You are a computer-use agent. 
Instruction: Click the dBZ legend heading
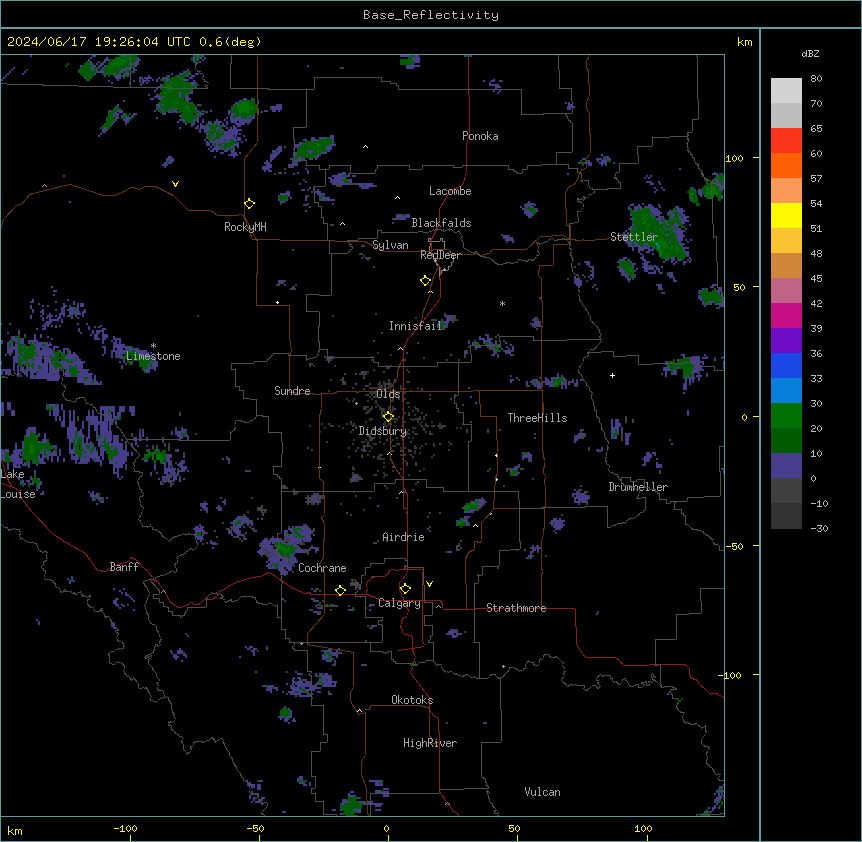810,53
